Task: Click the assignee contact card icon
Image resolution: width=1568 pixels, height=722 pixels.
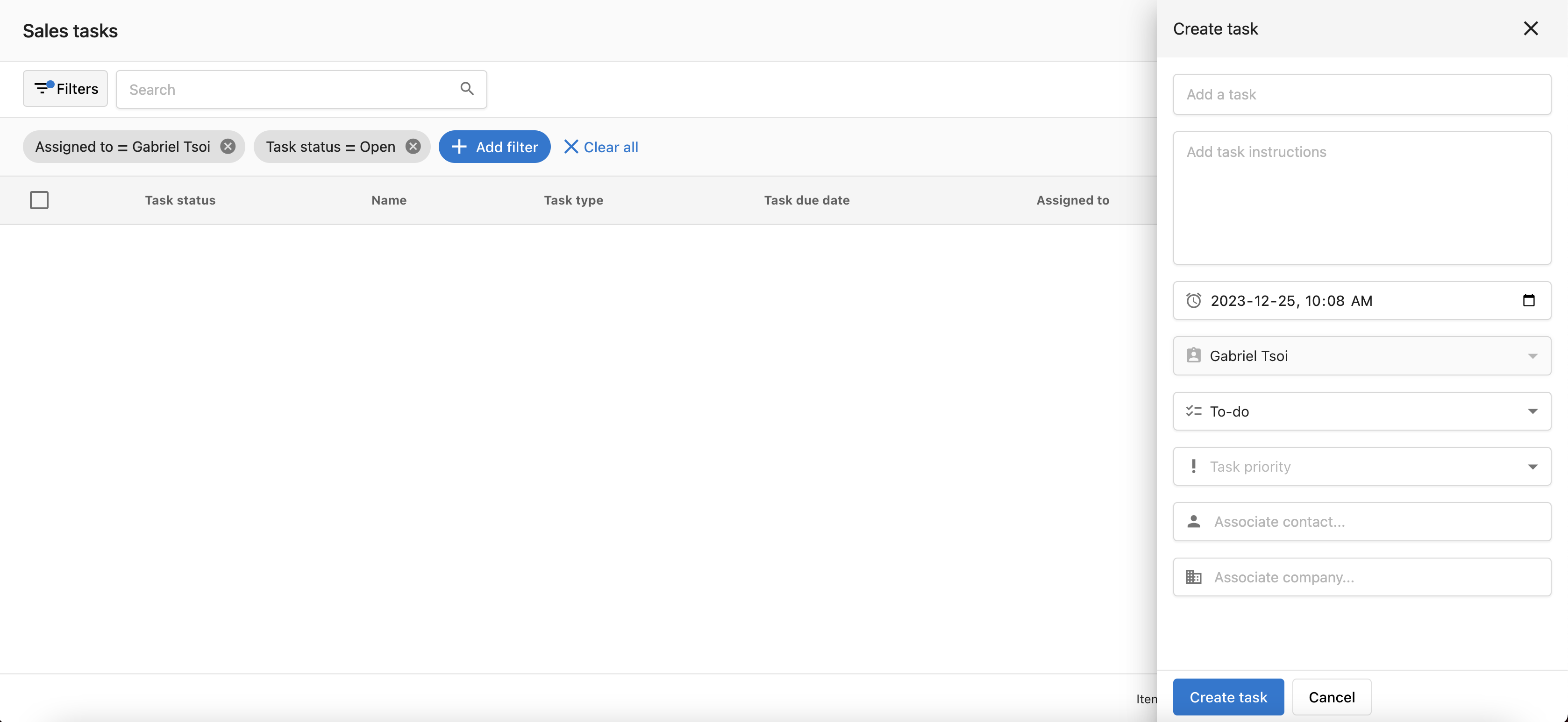Action: pos(1194,355)
